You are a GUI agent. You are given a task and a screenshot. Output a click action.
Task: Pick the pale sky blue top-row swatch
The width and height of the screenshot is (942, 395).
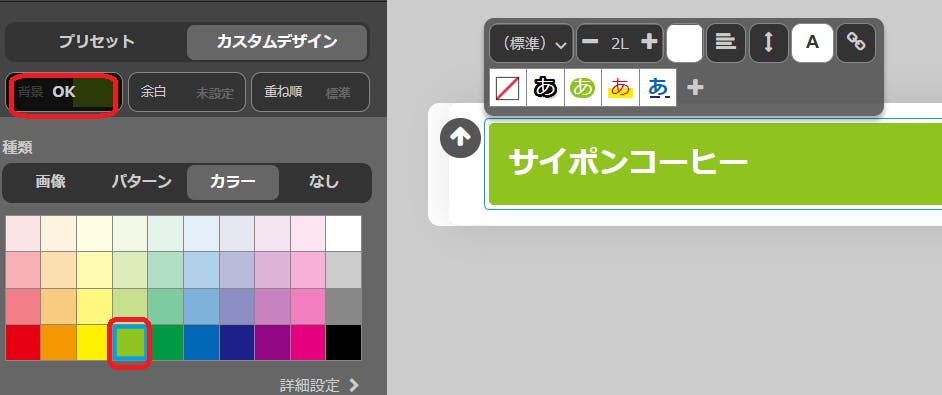pos(201,233)
